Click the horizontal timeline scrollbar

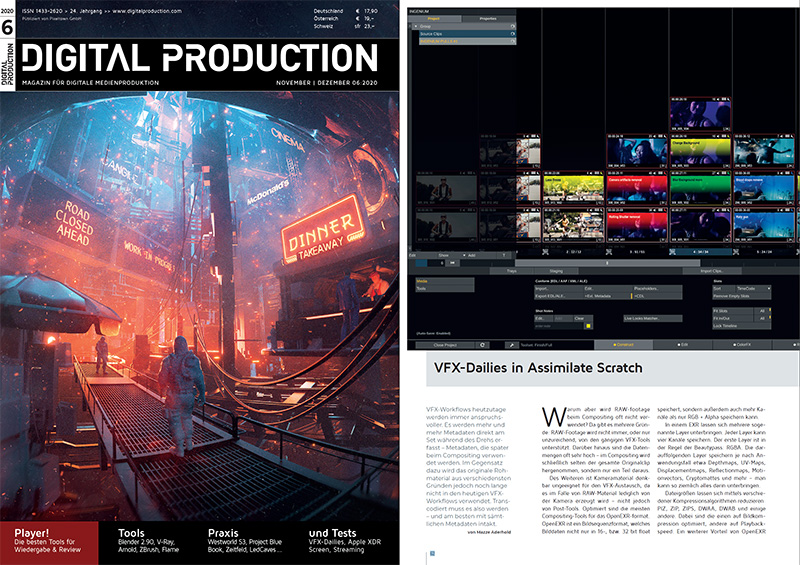click(x=607, y=263)
